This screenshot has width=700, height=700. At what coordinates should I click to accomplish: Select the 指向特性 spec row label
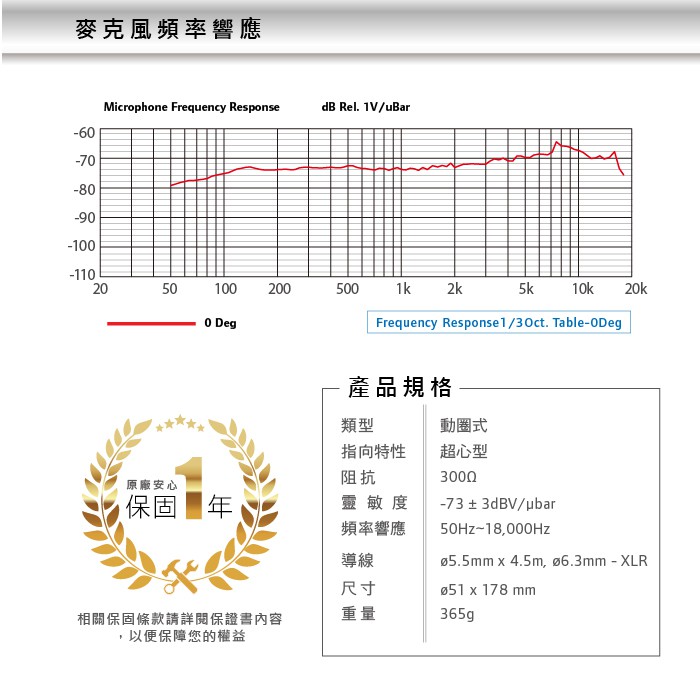[373, 451]
